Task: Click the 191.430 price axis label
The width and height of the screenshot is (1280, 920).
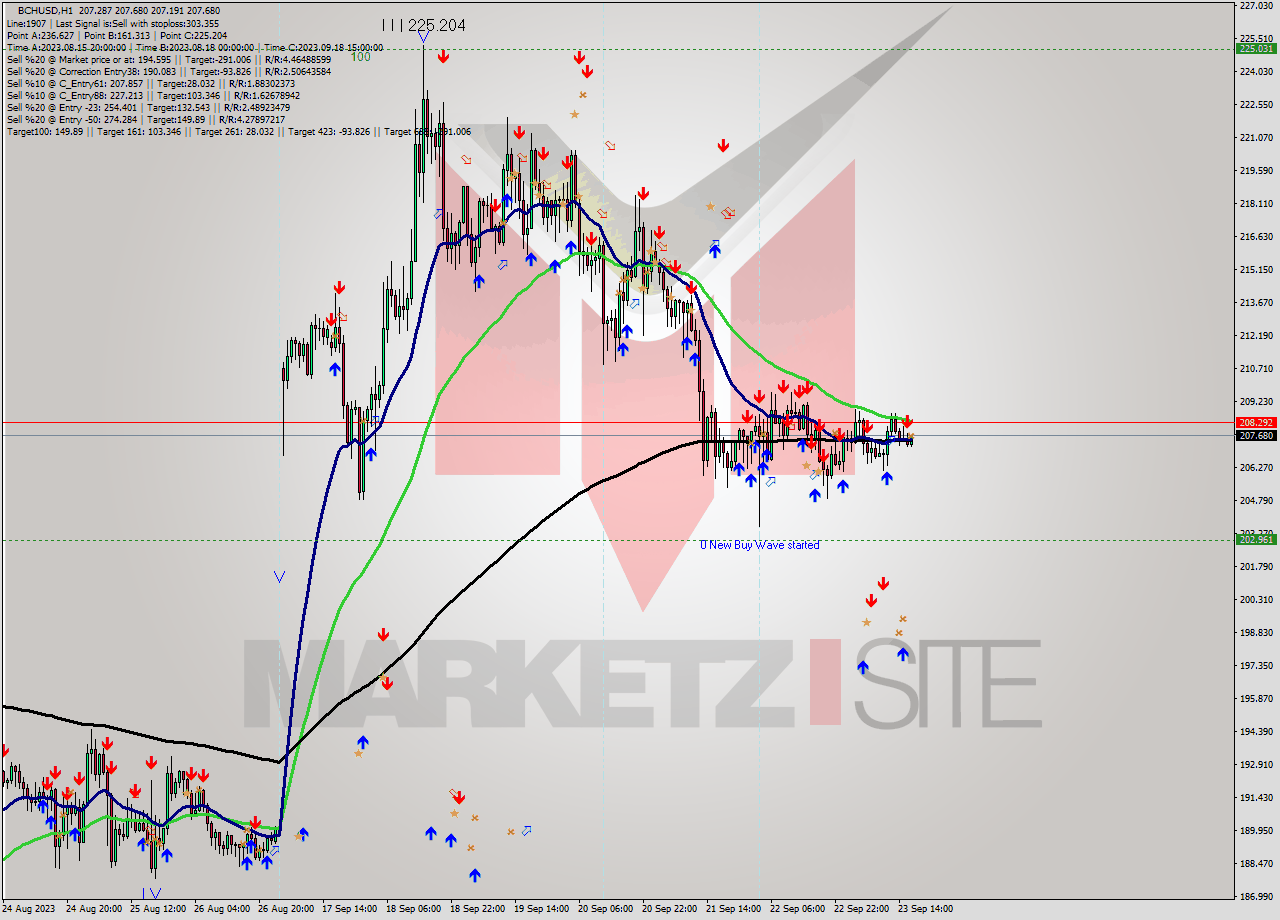Action: [1256, 798]
